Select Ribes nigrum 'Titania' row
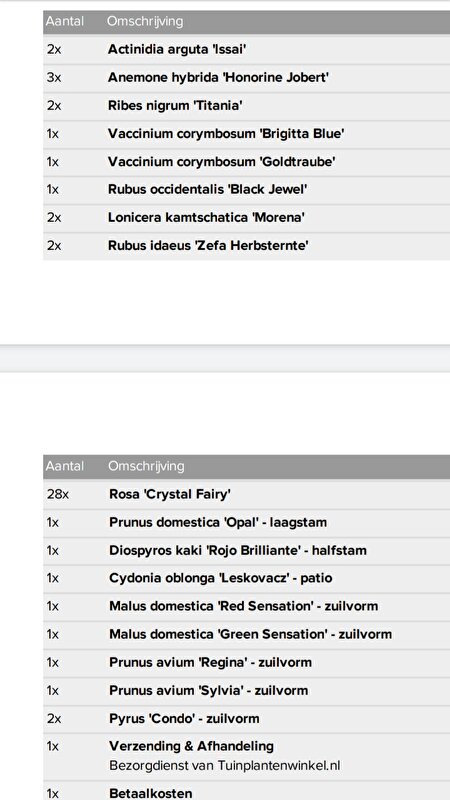 [246, 106]
